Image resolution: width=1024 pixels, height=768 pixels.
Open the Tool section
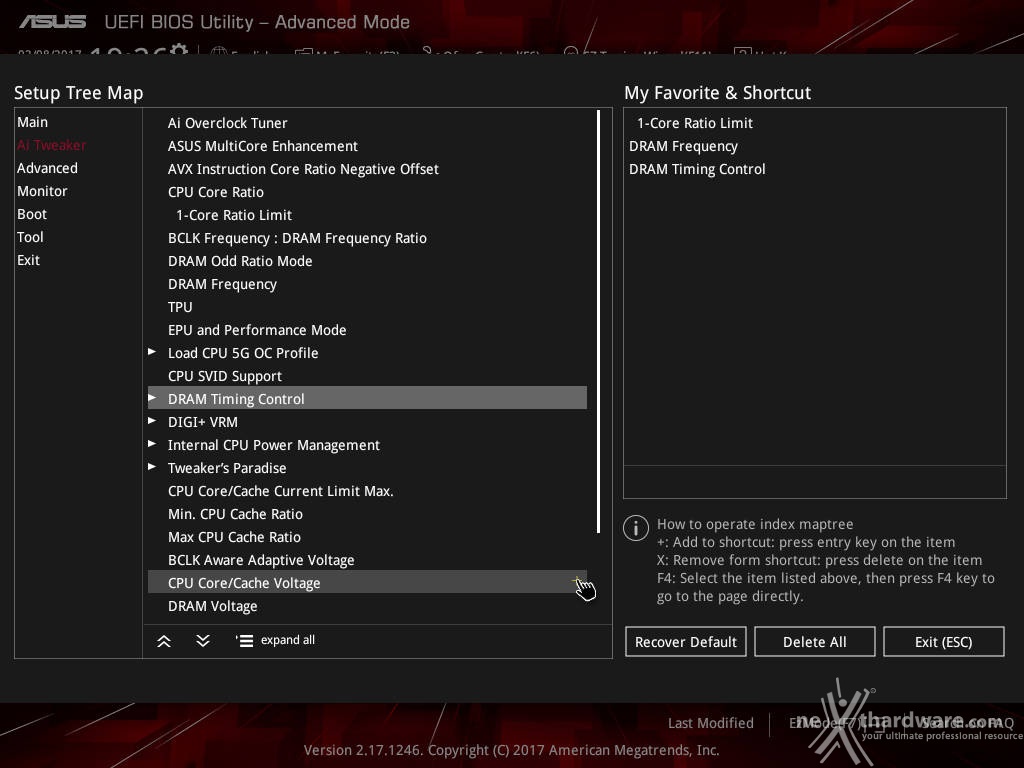pyautogui.click(x=30, y=237)
